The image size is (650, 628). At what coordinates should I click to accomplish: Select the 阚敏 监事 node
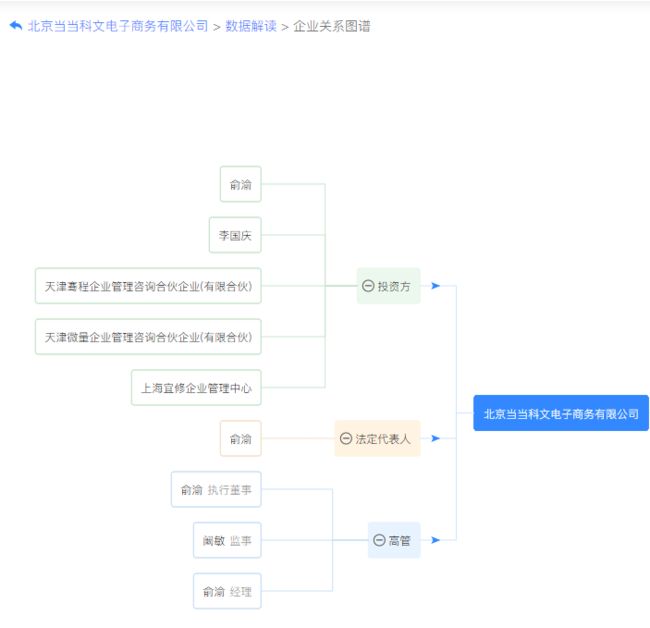(x=227, y=541)
